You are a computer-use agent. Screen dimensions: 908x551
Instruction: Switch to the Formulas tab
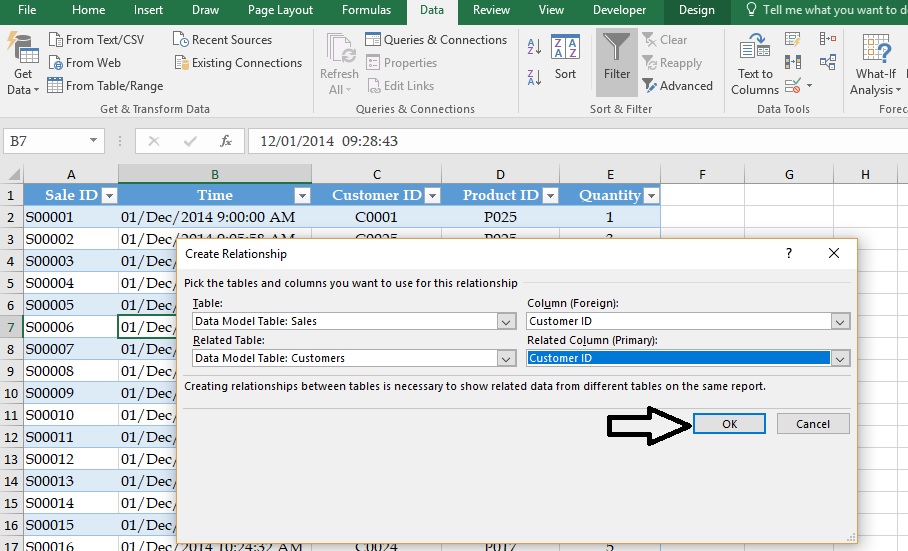coord(367,10)
